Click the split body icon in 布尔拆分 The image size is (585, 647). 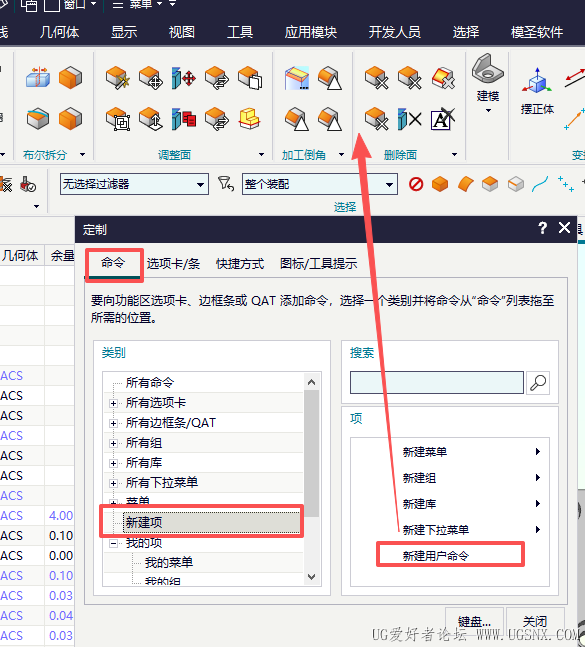tap(38, 77)
